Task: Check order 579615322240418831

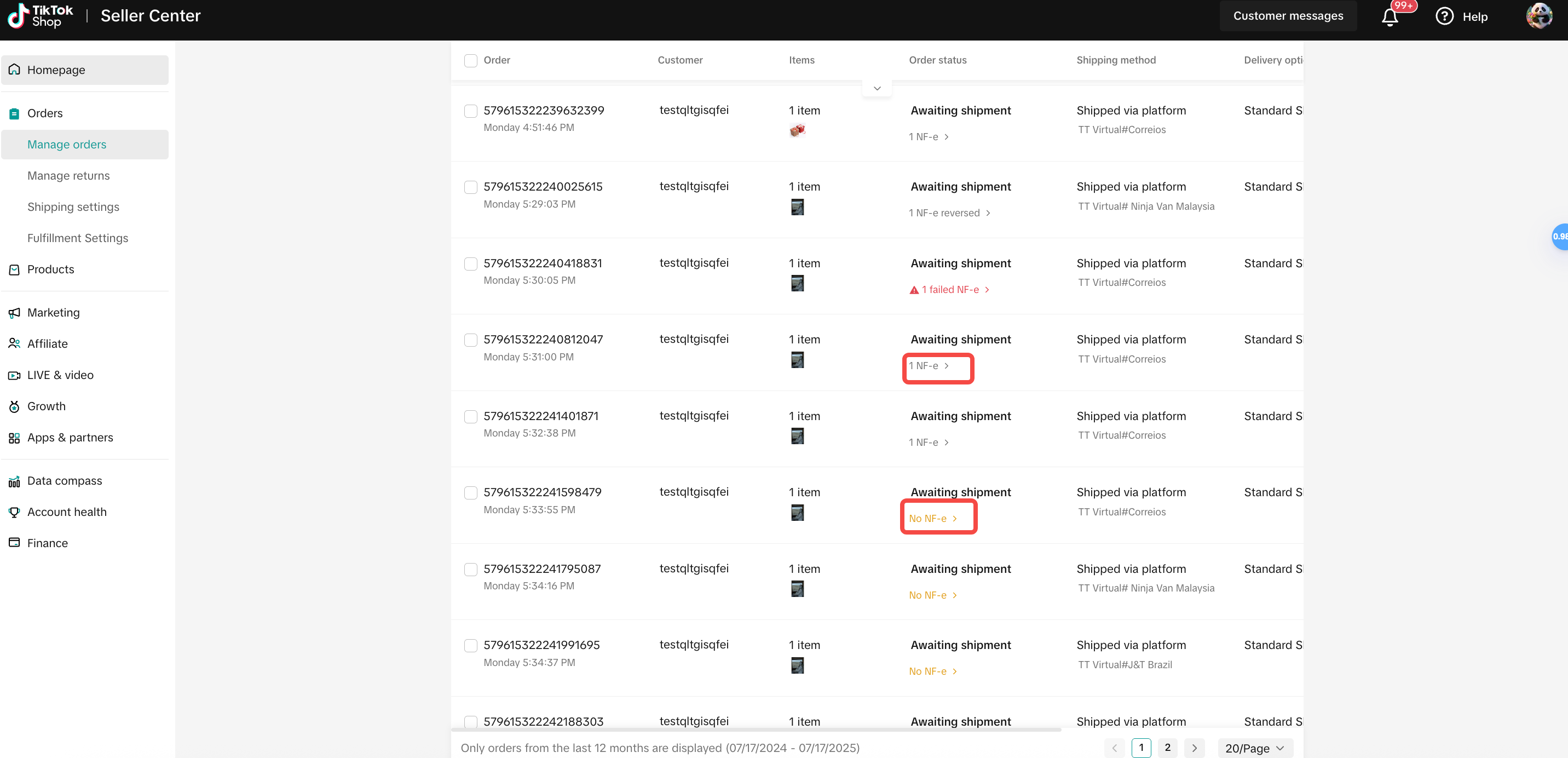Action: [470, 263]
